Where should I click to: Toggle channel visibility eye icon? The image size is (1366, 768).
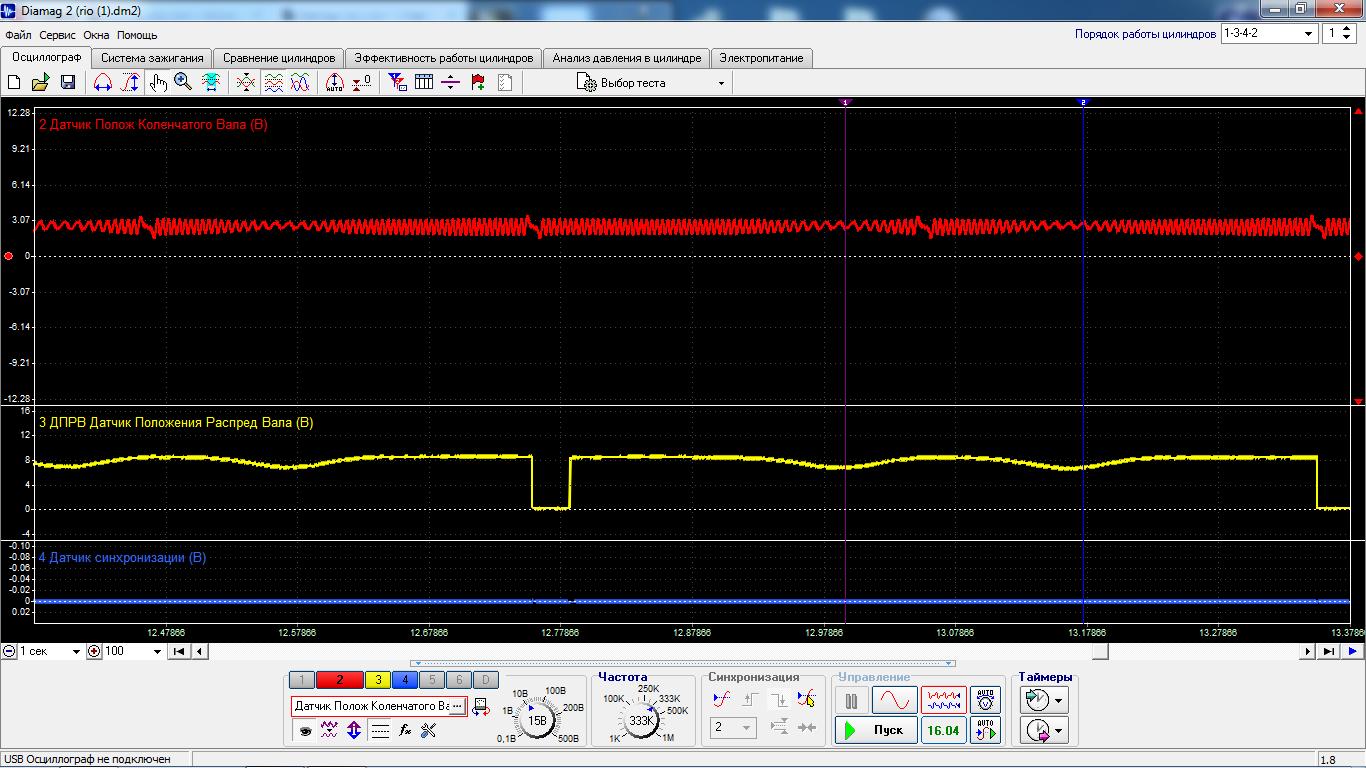point(304,731)
